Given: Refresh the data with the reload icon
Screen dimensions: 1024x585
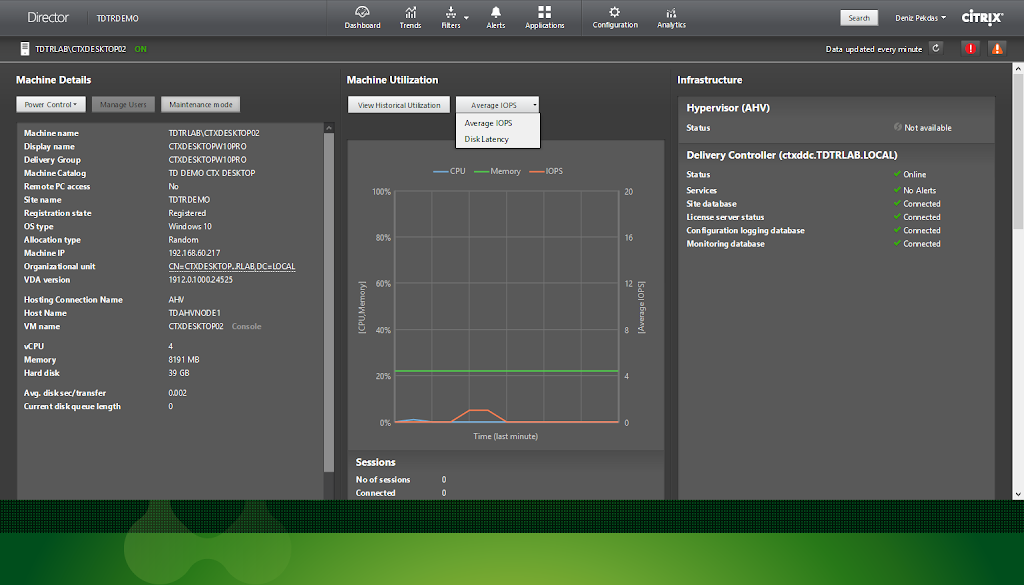Looking at the screenshot, I should tap(936, 48).
